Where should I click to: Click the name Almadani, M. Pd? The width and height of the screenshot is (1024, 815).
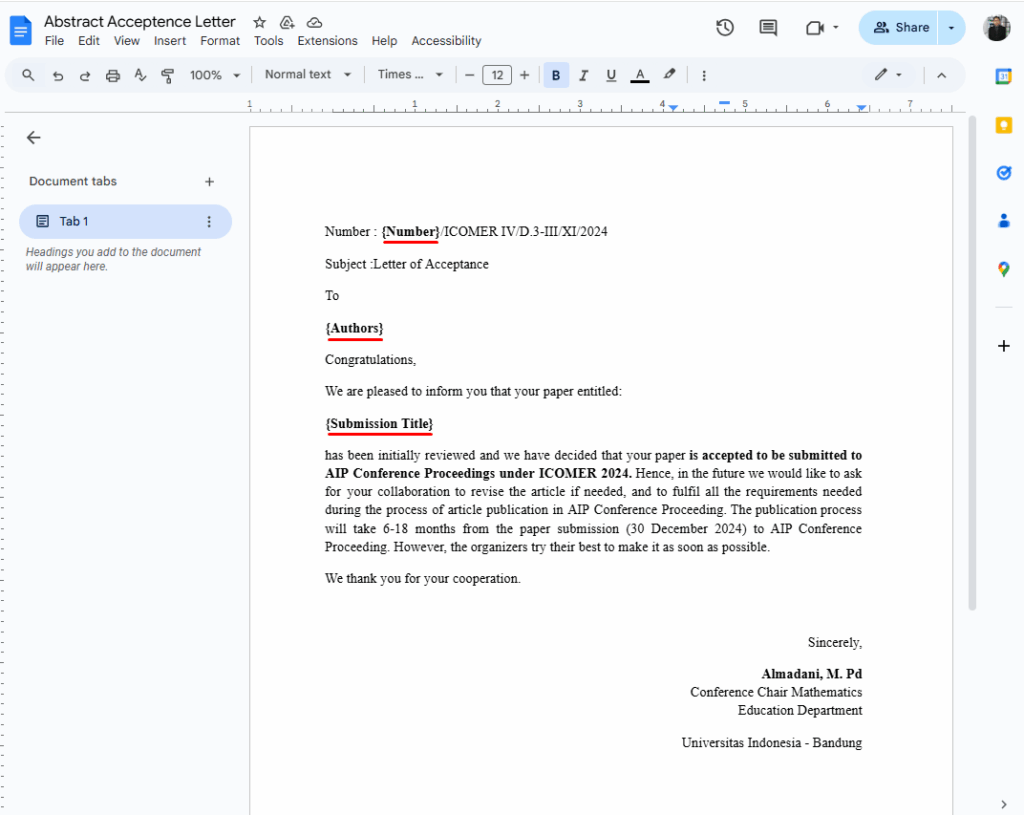coord(811,673)
